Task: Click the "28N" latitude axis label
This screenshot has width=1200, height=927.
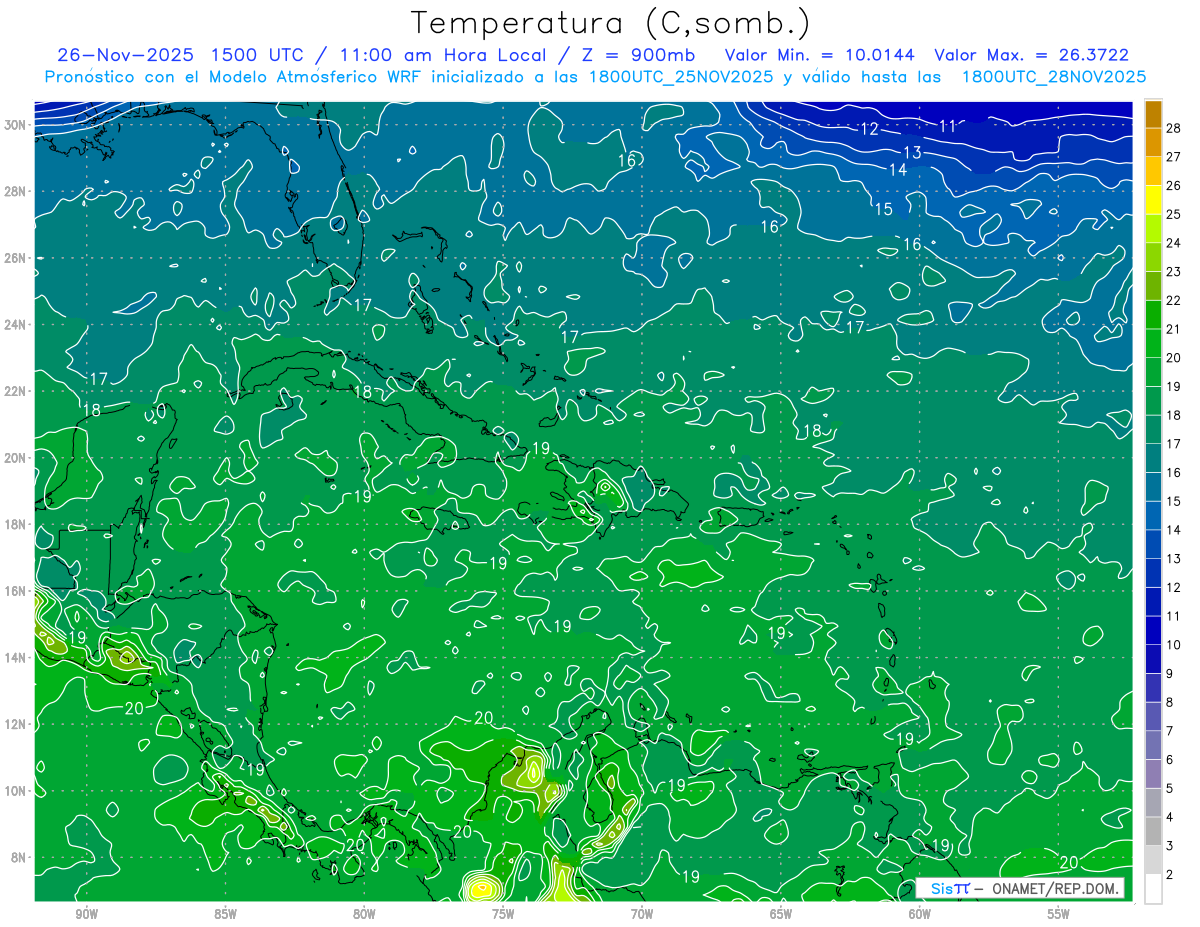Action: 15,191
